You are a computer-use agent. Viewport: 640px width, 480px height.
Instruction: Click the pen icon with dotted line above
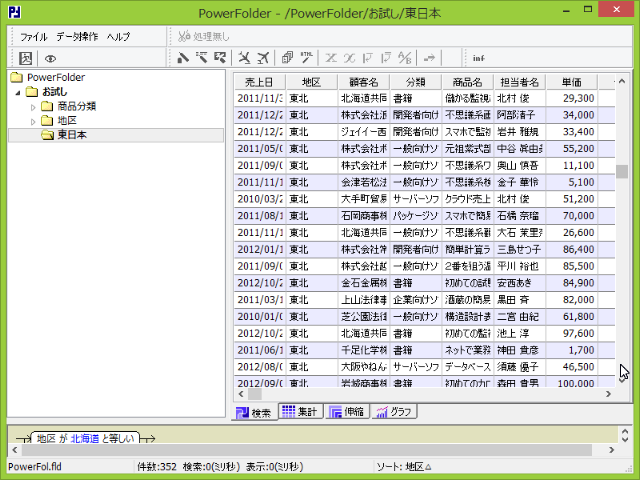point(202,58)
